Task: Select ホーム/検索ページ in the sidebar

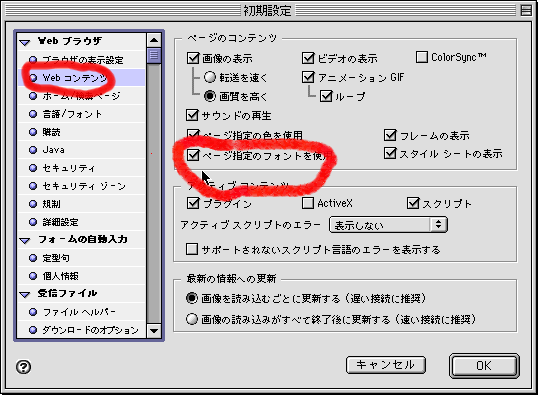Action: click(x=81, y=96)
